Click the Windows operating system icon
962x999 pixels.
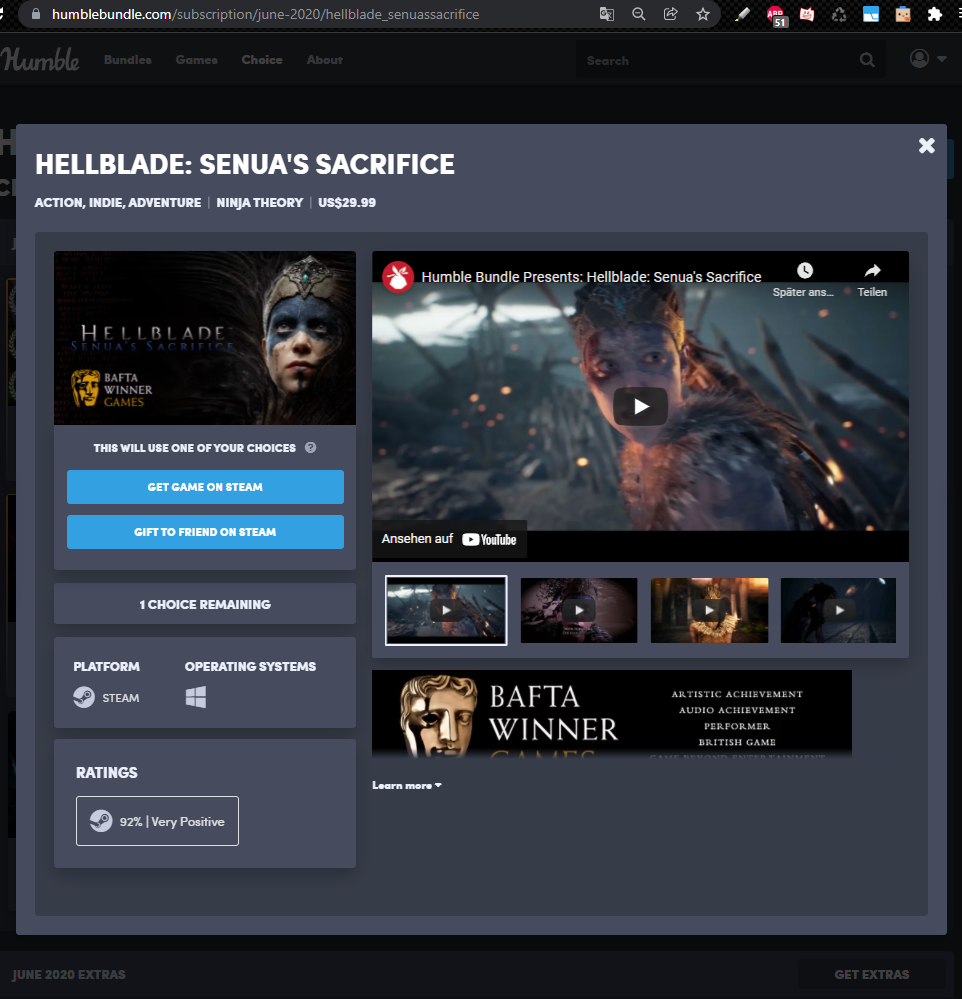pos(196,697)
